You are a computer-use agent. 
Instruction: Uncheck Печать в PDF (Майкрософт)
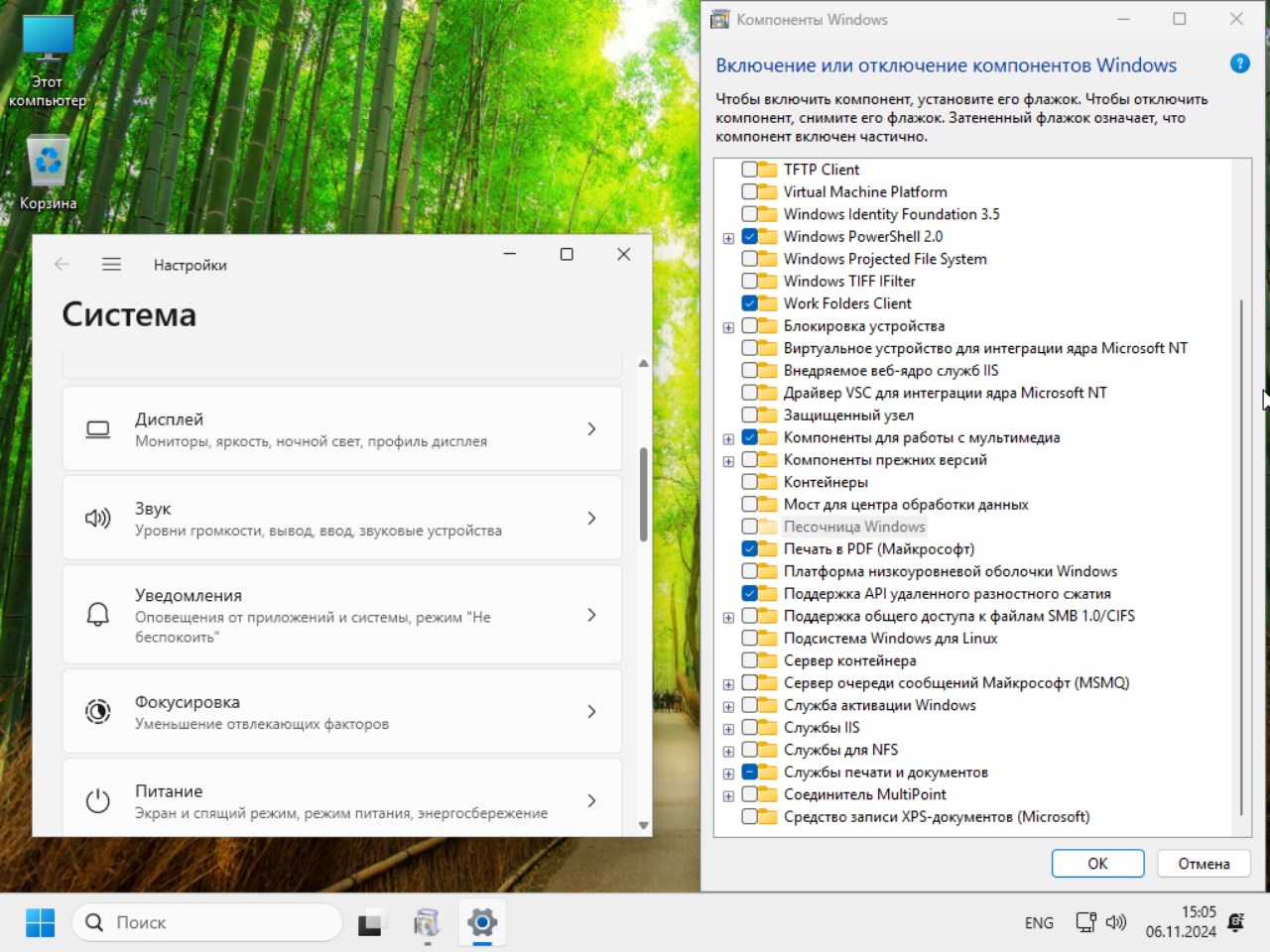[750, 548]
